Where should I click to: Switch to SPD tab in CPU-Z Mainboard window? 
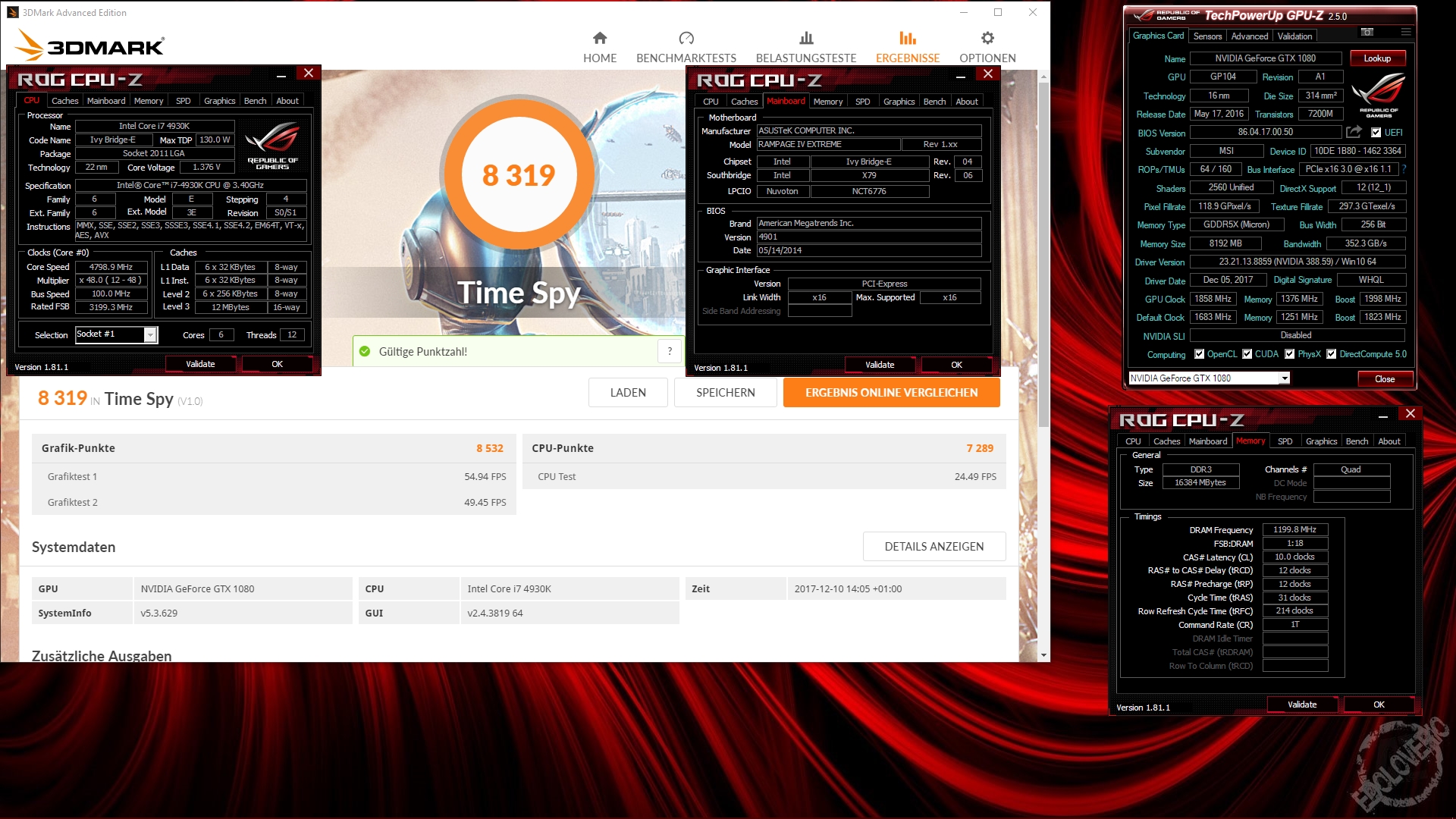tap(862, 102)
